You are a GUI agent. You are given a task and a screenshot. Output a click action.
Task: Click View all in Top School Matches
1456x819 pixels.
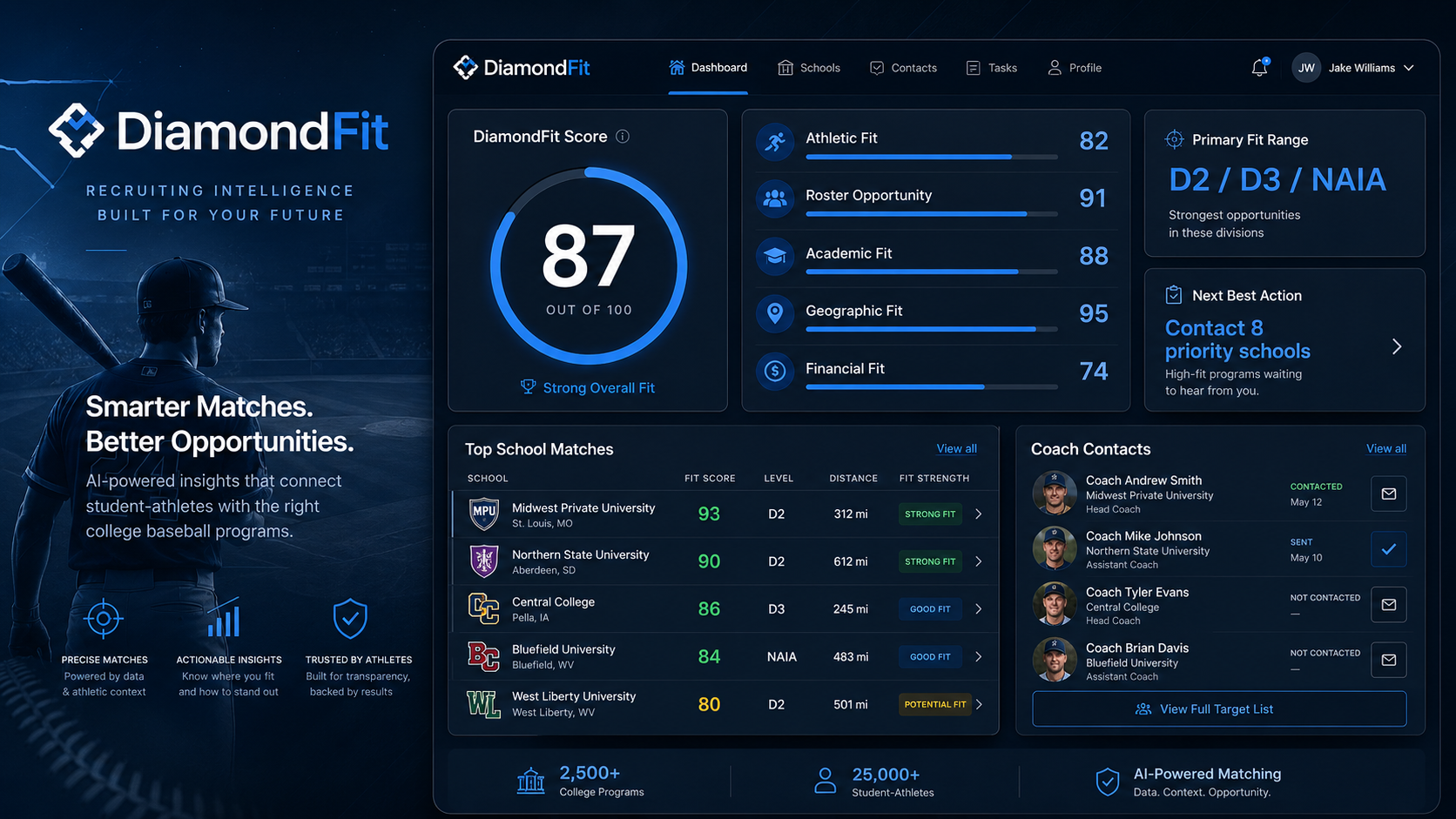[x=956, y=449]
